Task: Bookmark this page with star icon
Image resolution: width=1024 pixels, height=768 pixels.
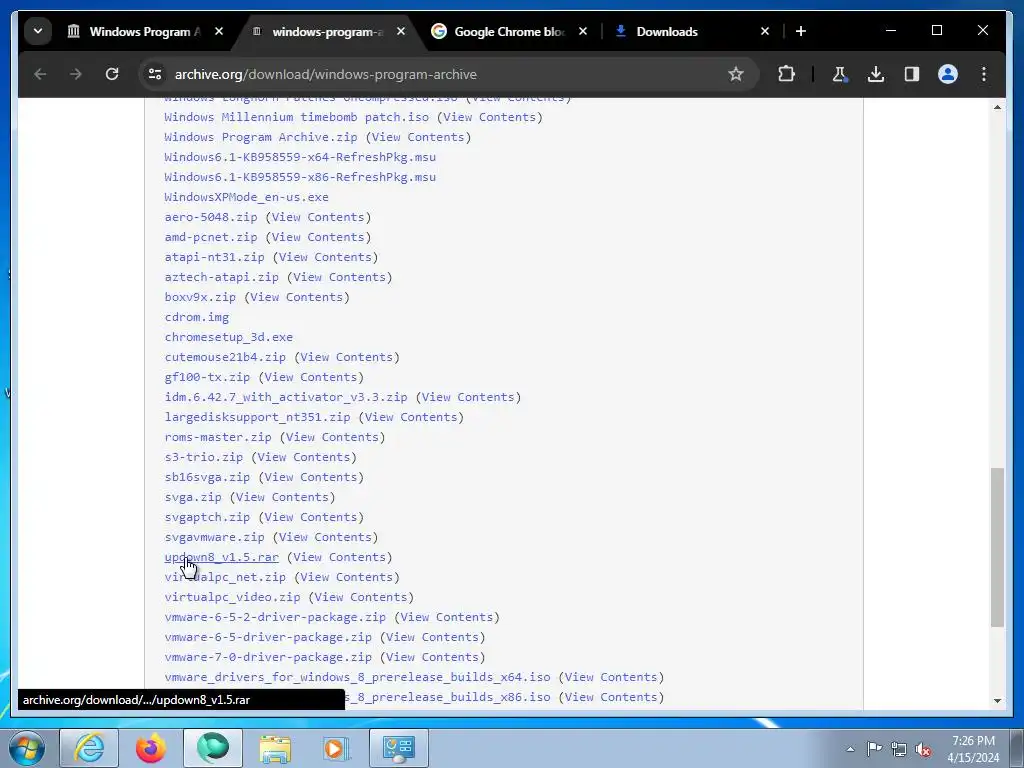Action: pyautogui.click(x=736, y=74)
